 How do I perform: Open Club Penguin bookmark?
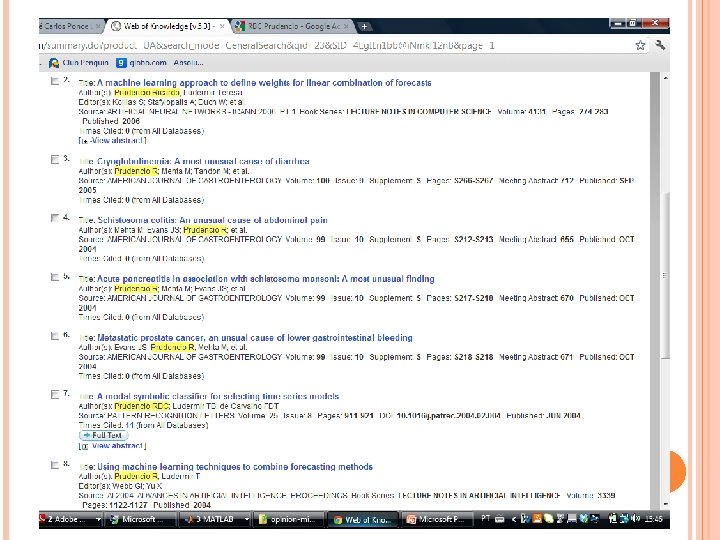click(79, 63)
